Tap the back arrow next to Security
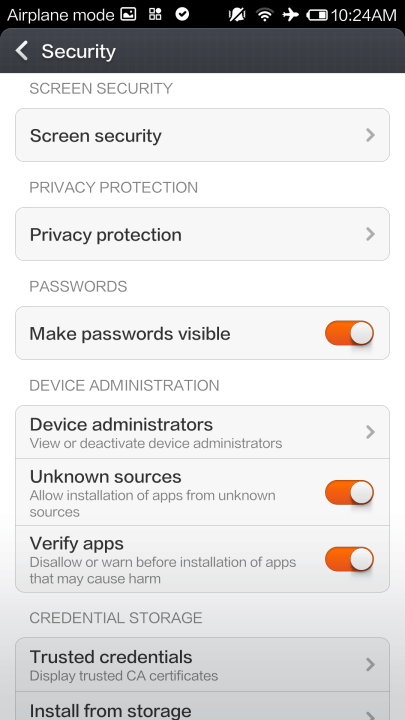Image resolution: width=405 pixels, height=720 pixels. click(x=22, y=51)
